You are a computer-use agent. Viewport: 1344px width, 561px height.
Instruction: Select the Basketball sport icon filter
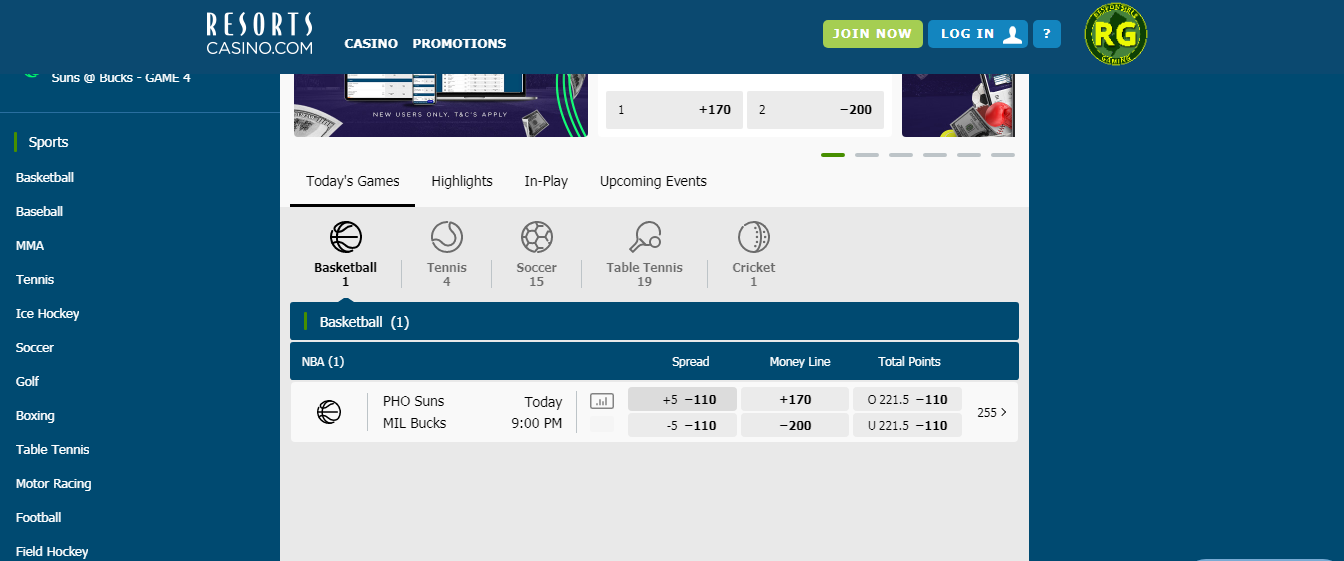pyautogui.click(x=345, y=237)
